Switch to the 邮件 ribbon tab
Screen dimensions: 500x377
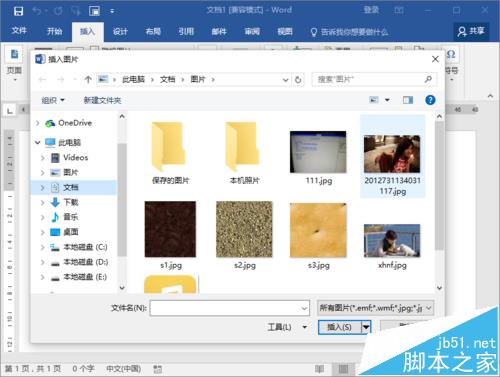[x=219, y=31]
